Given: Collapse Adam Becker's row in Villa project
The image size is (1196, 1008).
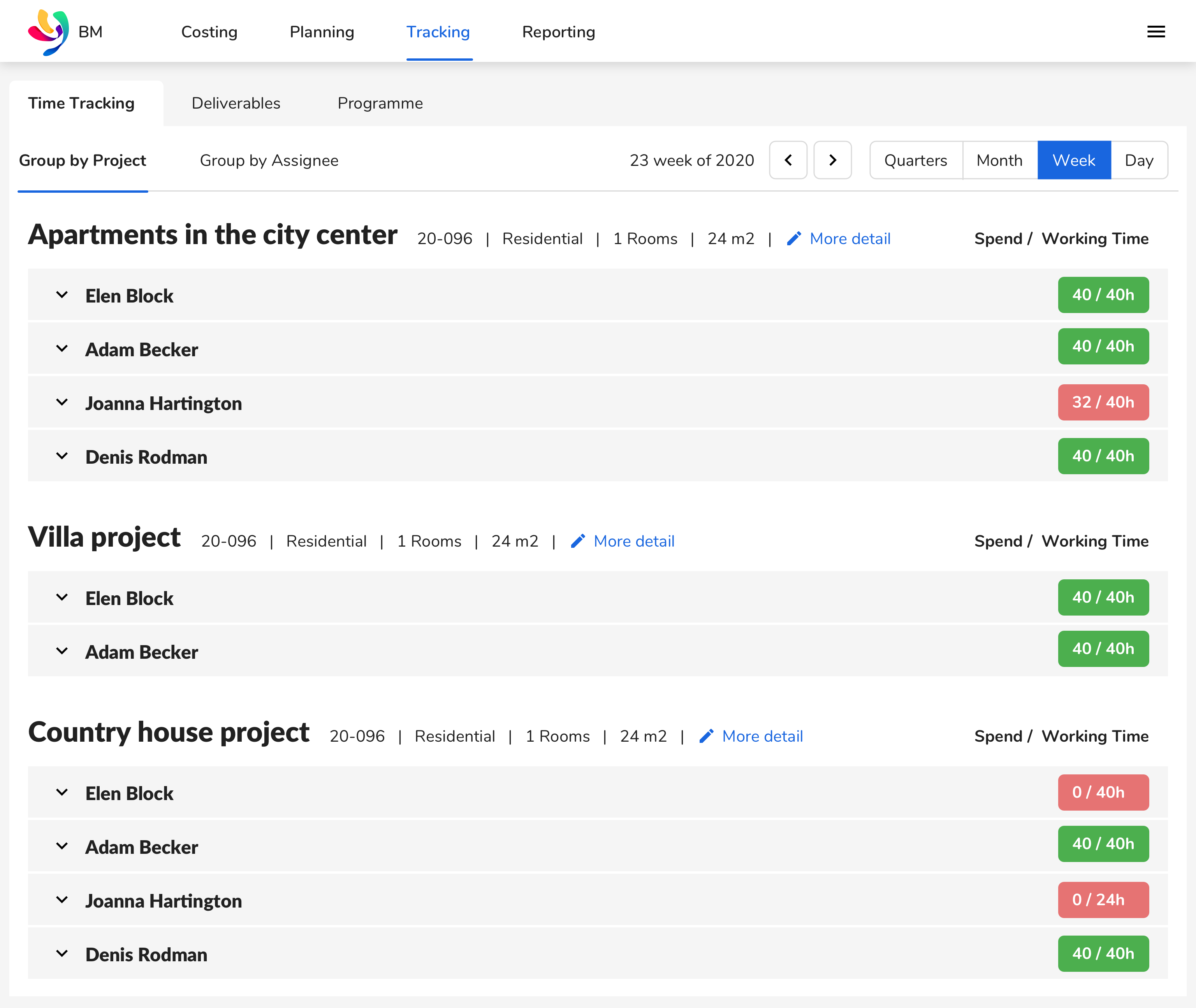Looking at the screenshot, I should (x=62, y=651).
